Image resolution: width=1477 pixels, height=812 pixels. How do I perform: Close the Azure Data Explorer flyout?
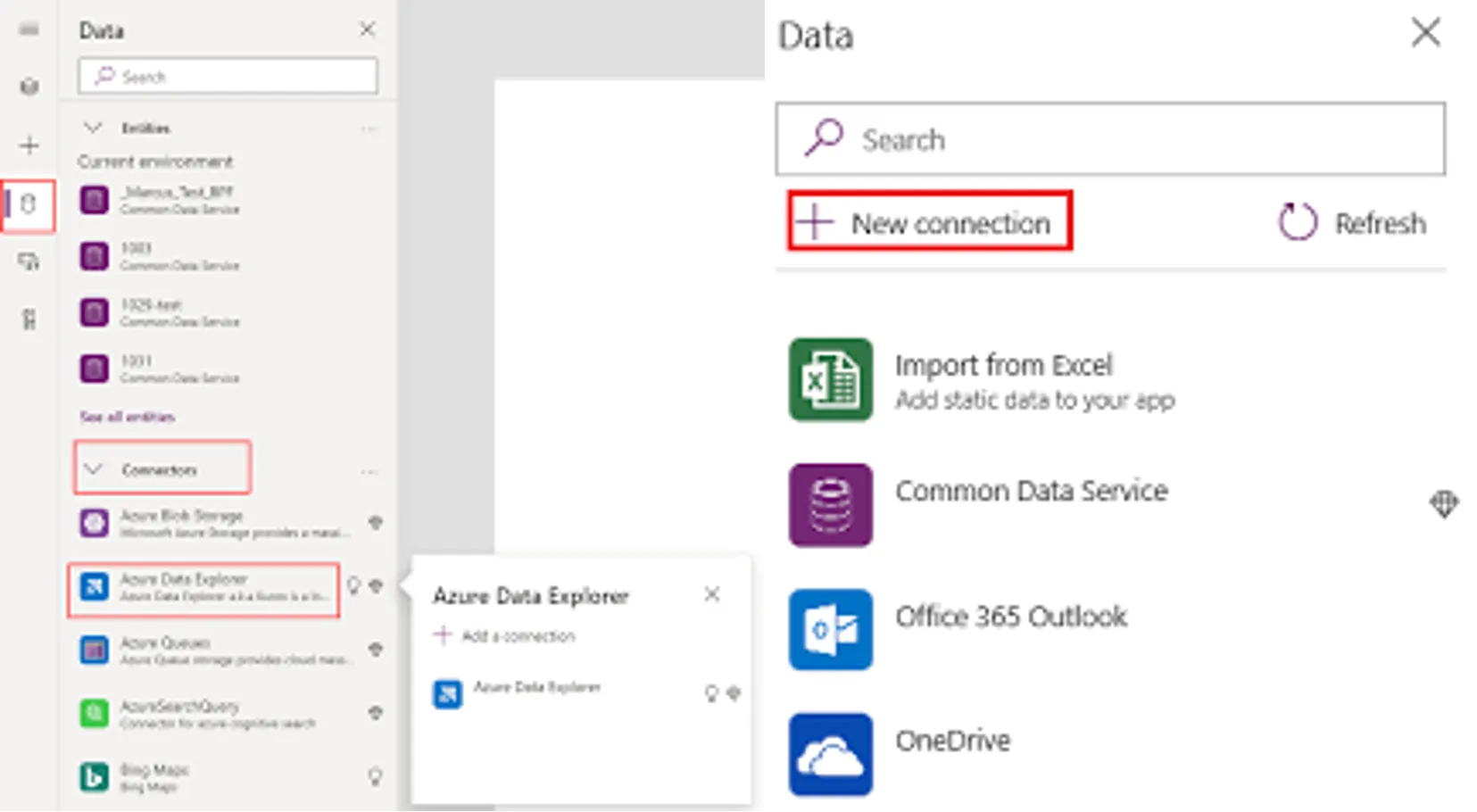pyautogui.click(x=711, y=594)
